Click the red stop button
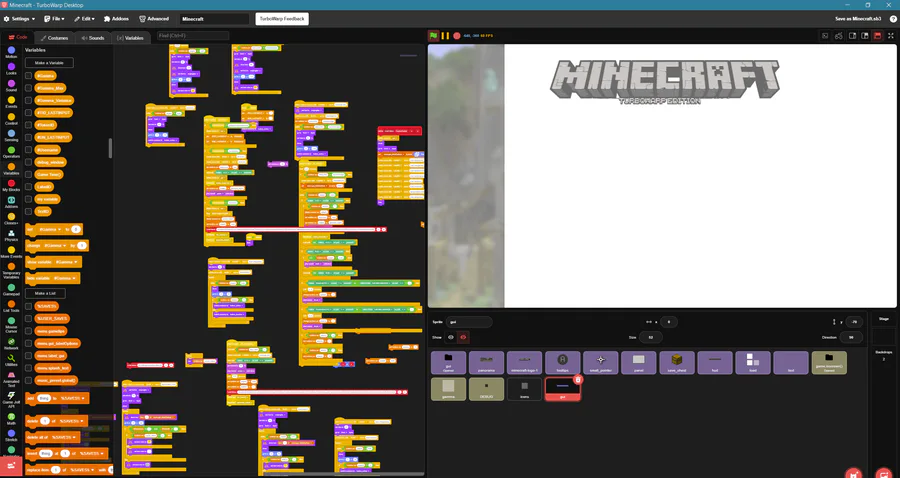 (x=457, y=36)
